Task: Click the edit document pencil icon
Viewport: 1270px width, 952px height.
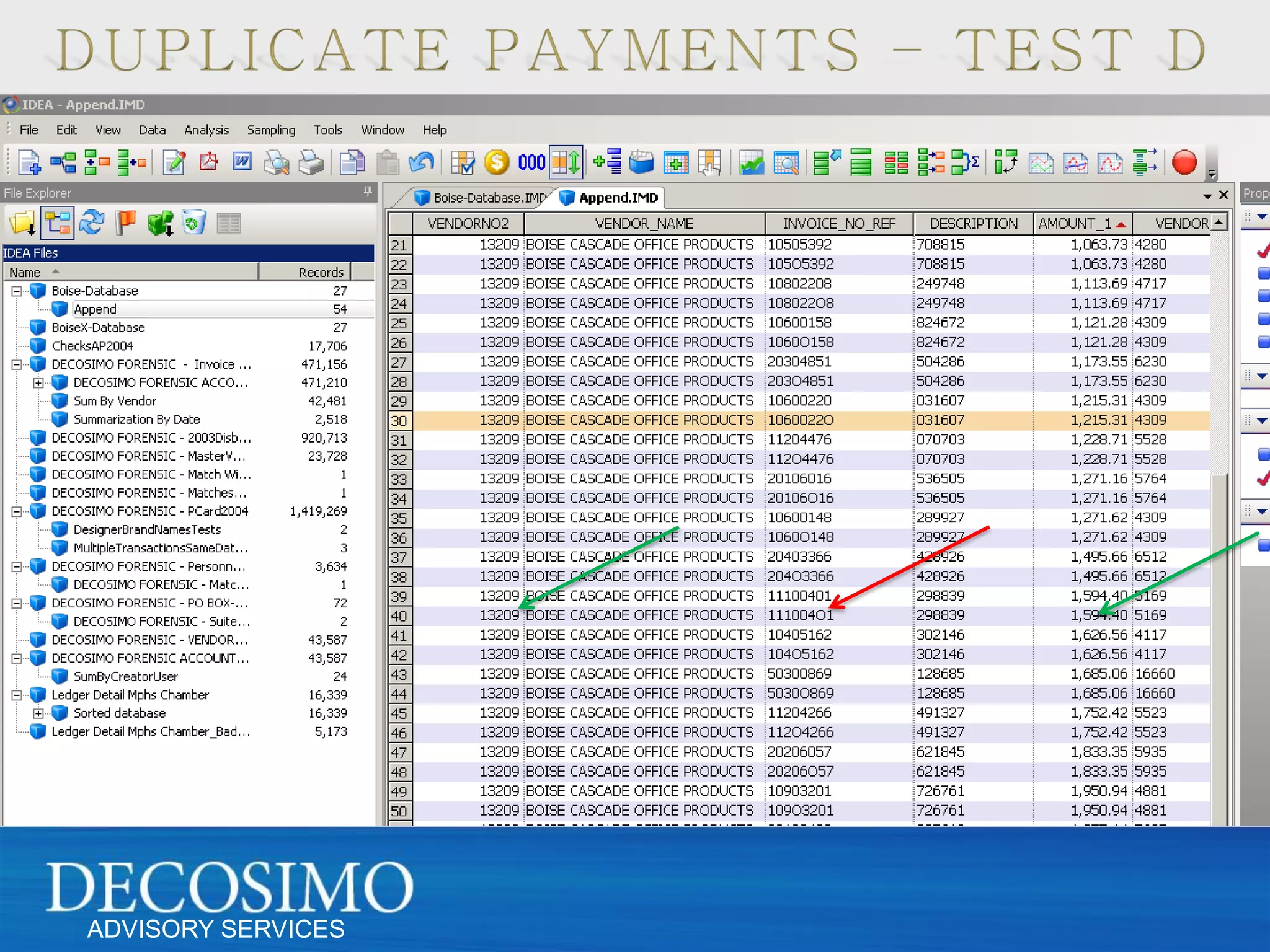Action: (x=174, y=163)
